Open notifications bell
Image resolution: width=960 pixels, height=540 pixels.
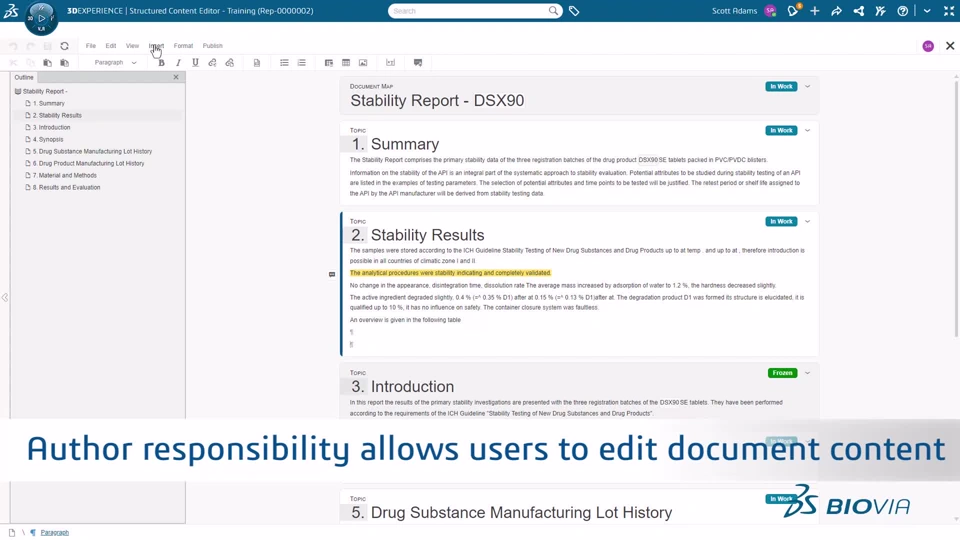point(793,11)
